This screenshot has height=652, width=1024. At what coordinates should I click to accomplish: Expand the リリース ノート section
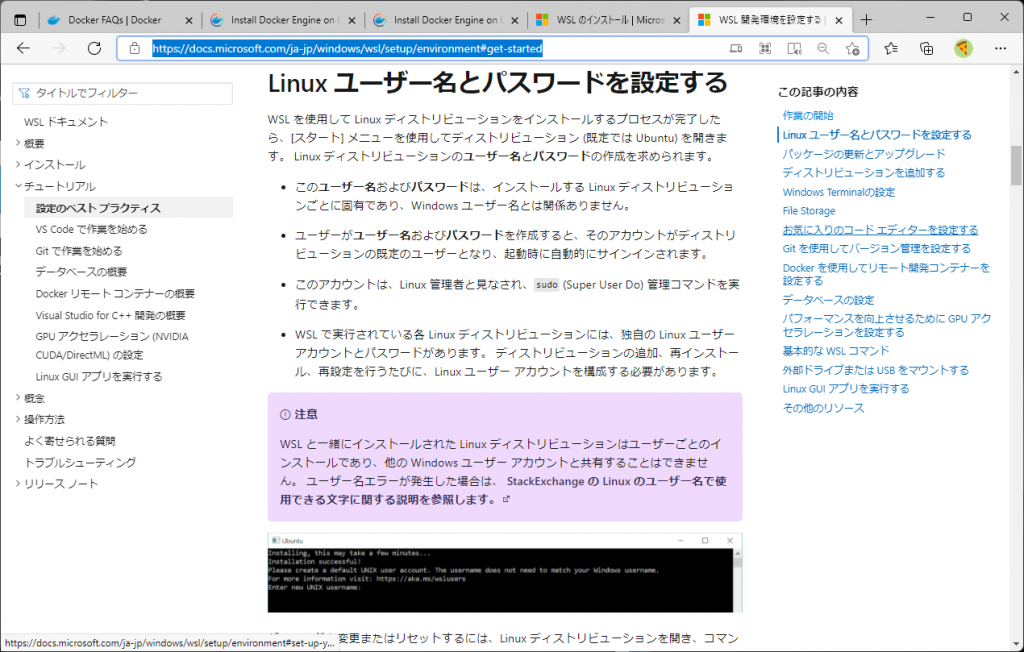point(18,483)
